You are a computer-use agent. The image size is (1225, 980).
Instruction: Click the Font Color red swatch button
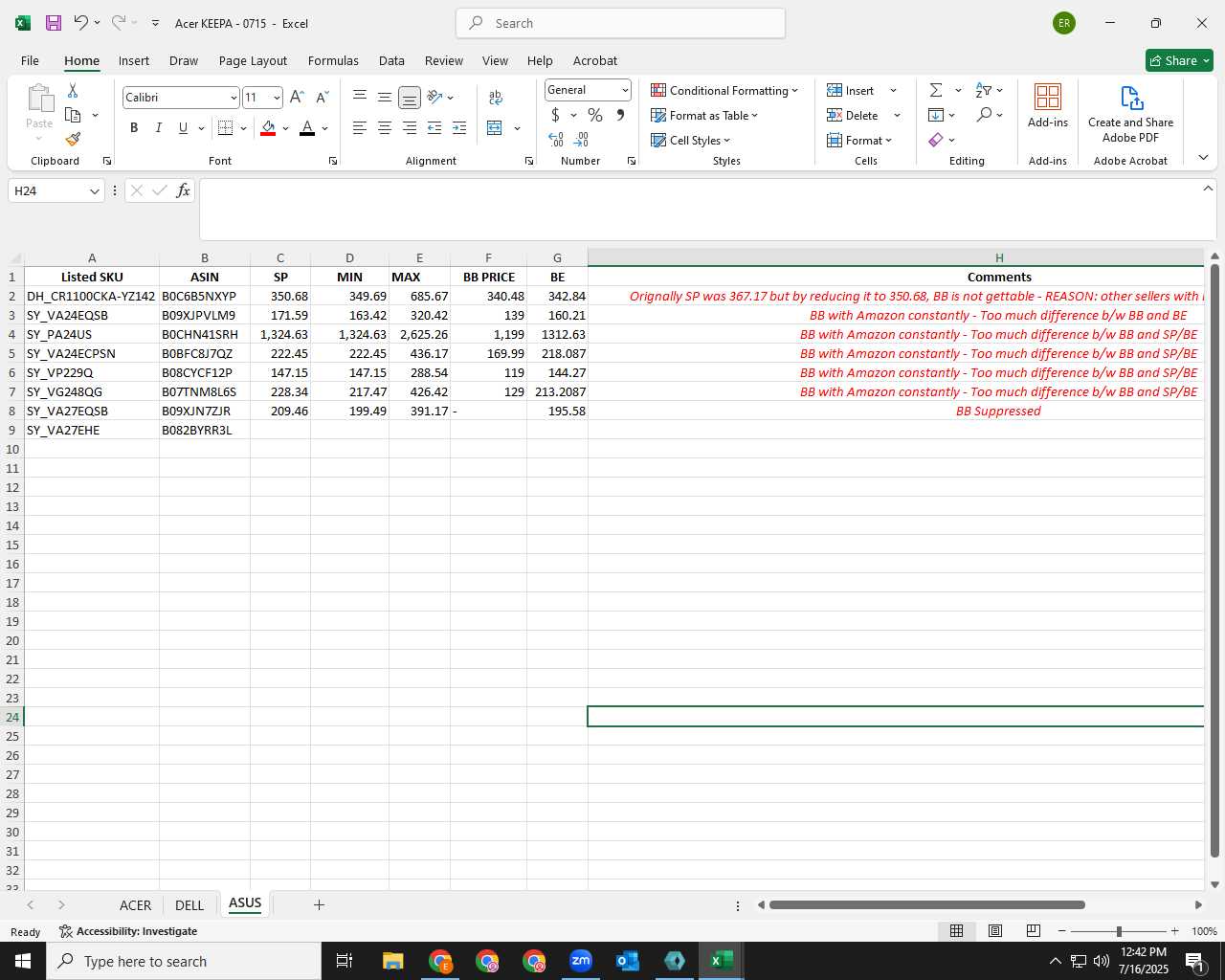pyautogui.click(x=307, y=128)
